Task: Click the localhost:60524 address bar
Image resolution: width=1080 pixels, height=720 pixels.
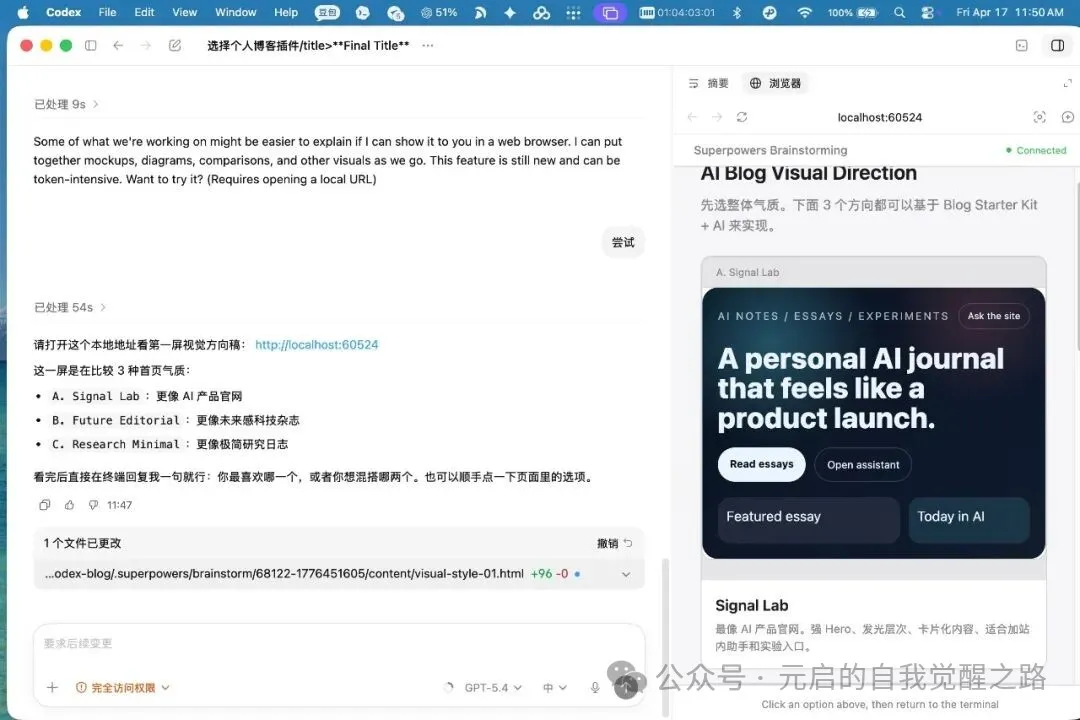Action: tap(880, 117)
